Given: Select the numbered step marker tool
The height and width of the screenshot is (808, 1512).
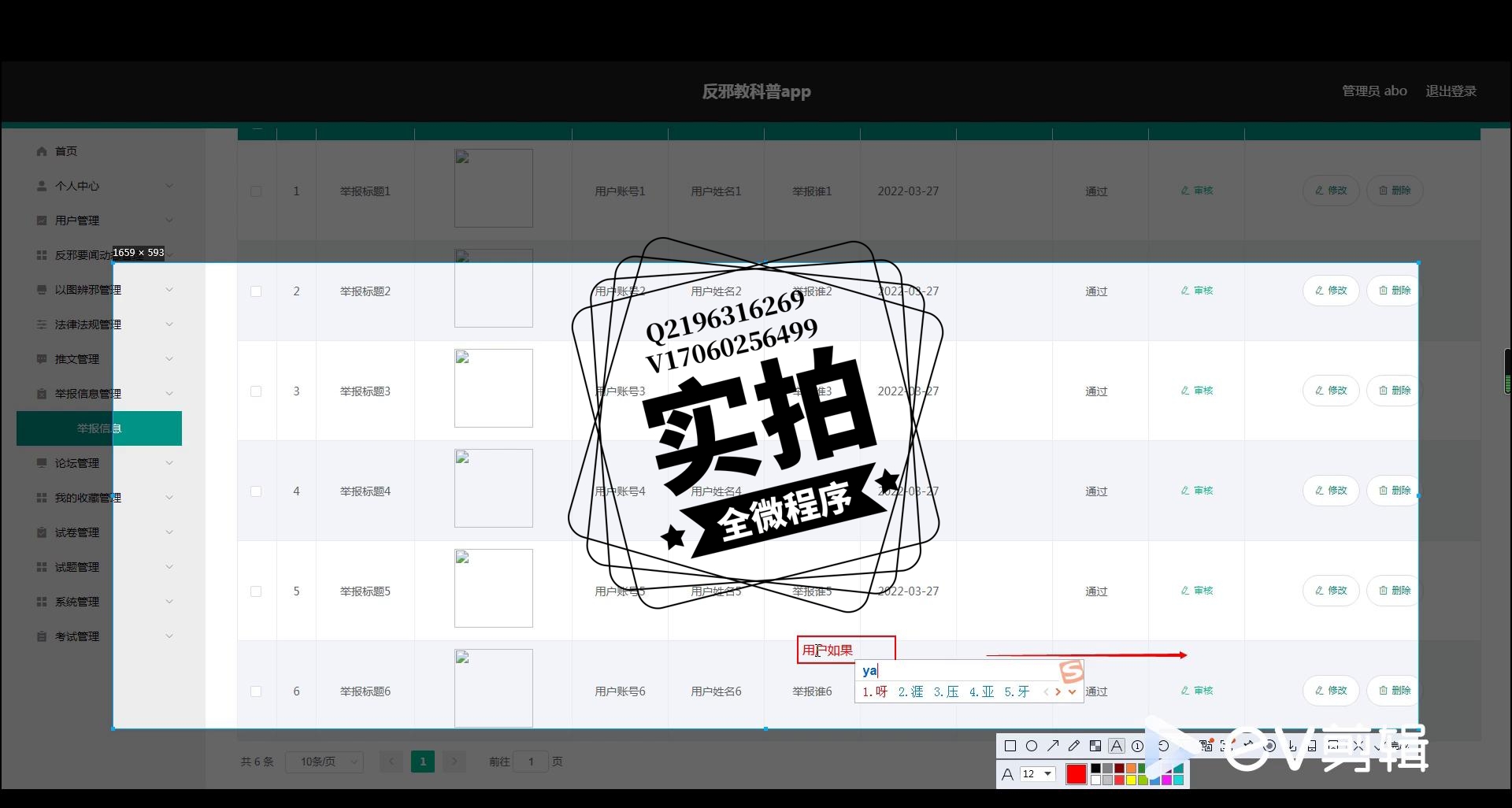Looking at the screenshot, I should (x=1138, y=746).
